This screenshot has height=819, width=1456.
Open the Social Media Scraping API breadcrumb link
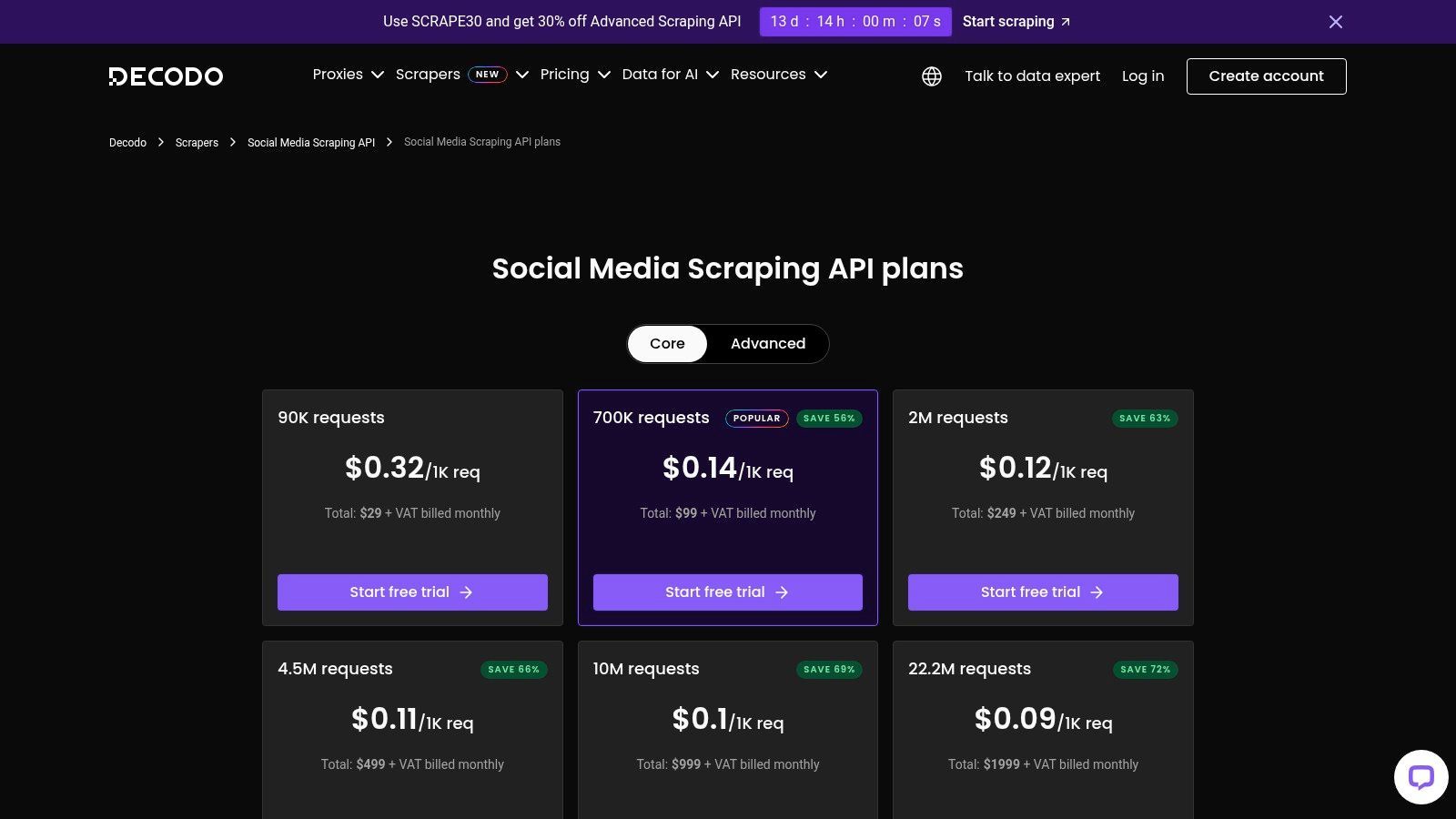(x=310, y=142)
